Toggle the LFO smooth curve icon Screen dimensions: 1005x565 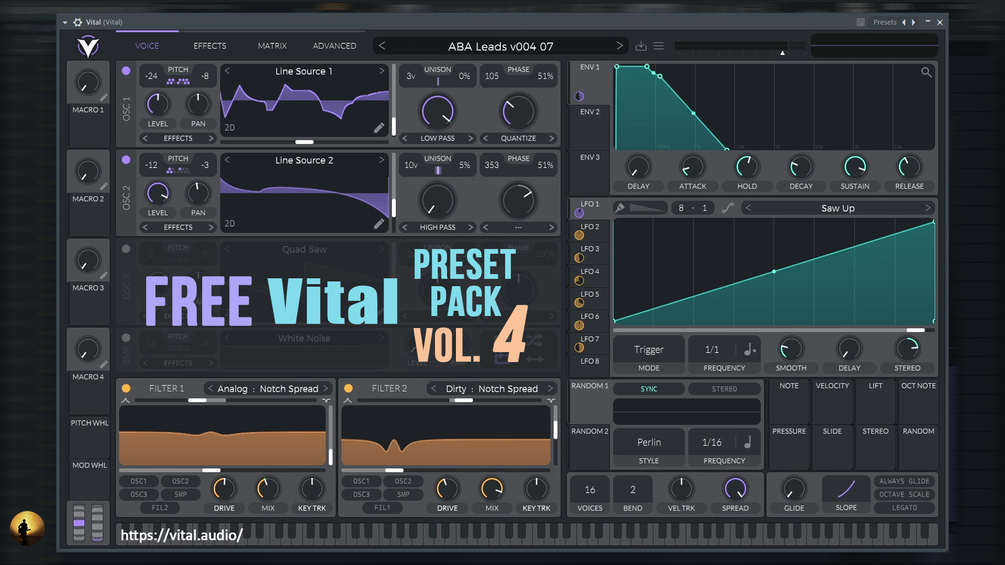(x=727, y=208)
